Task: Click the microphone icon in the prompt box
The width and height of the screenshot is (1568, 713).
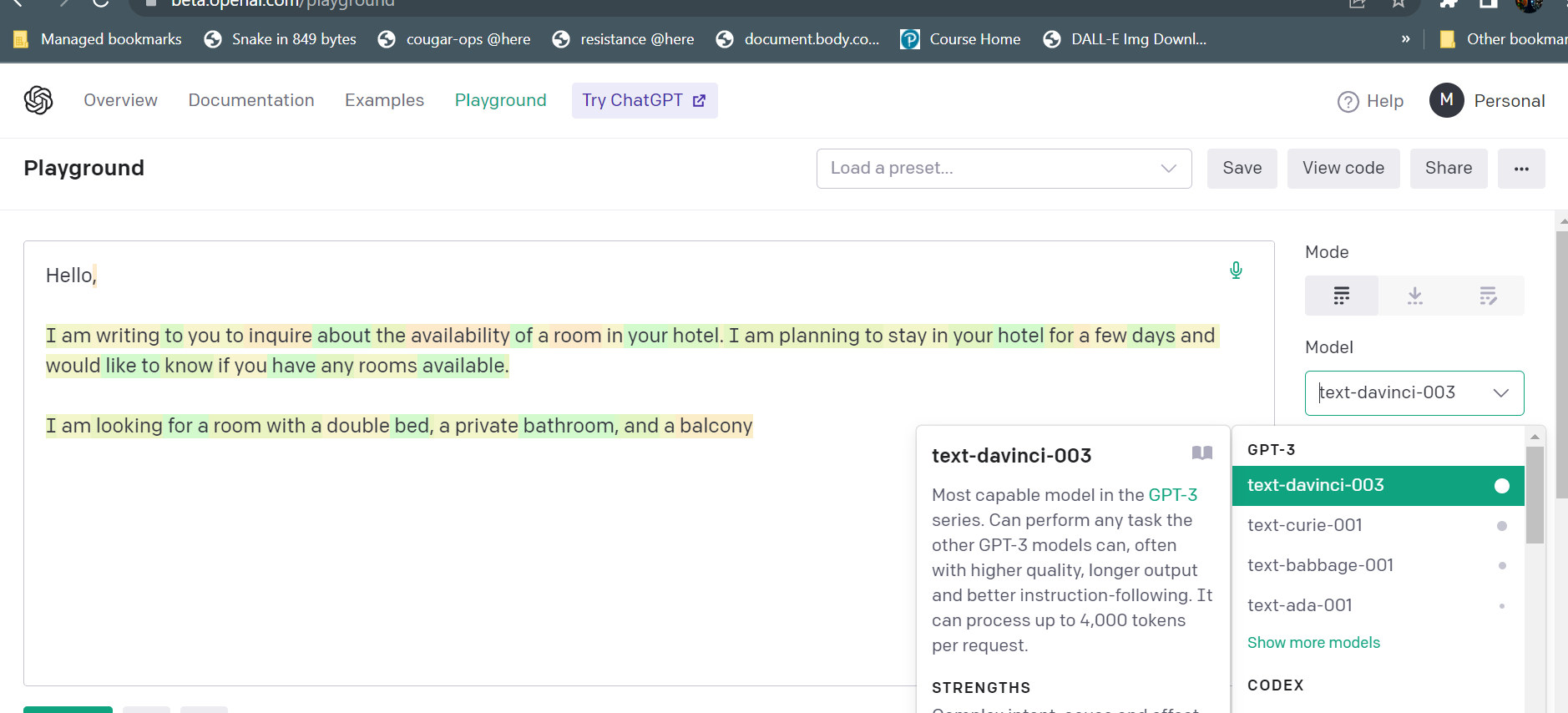Action: click(1236, 270)
